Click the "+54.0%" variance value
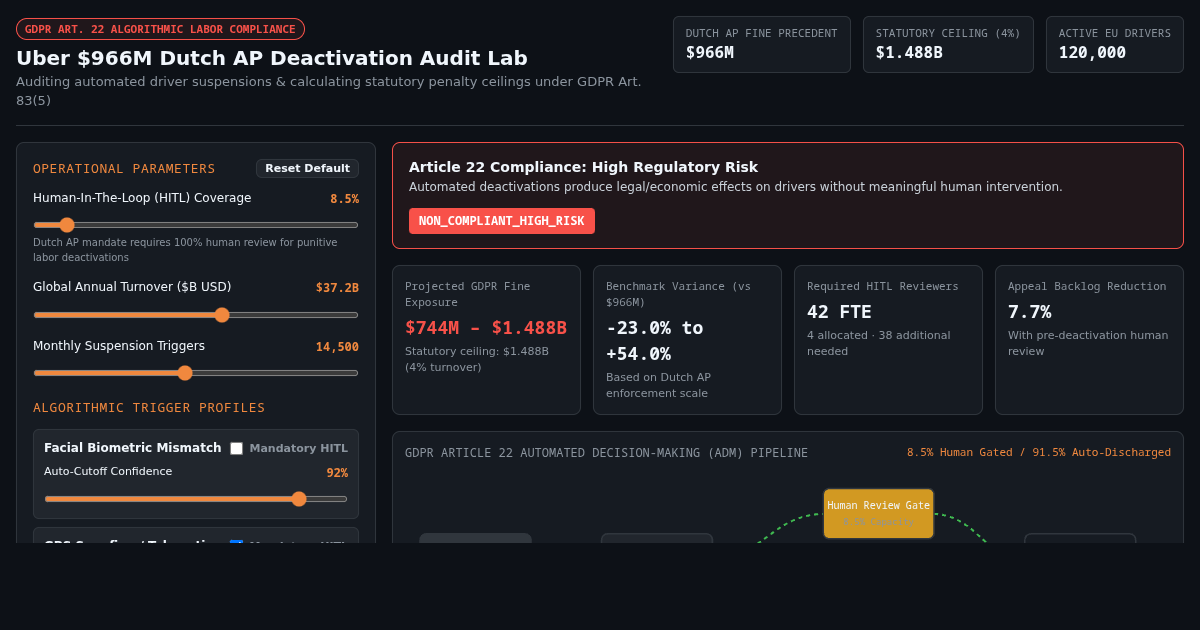 pos(638,354)
